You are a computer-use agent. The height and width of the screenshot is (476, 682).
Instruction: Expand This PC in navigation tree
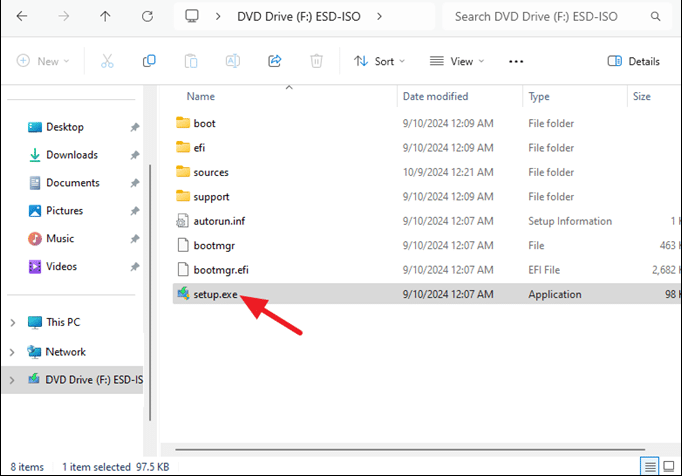13,323
